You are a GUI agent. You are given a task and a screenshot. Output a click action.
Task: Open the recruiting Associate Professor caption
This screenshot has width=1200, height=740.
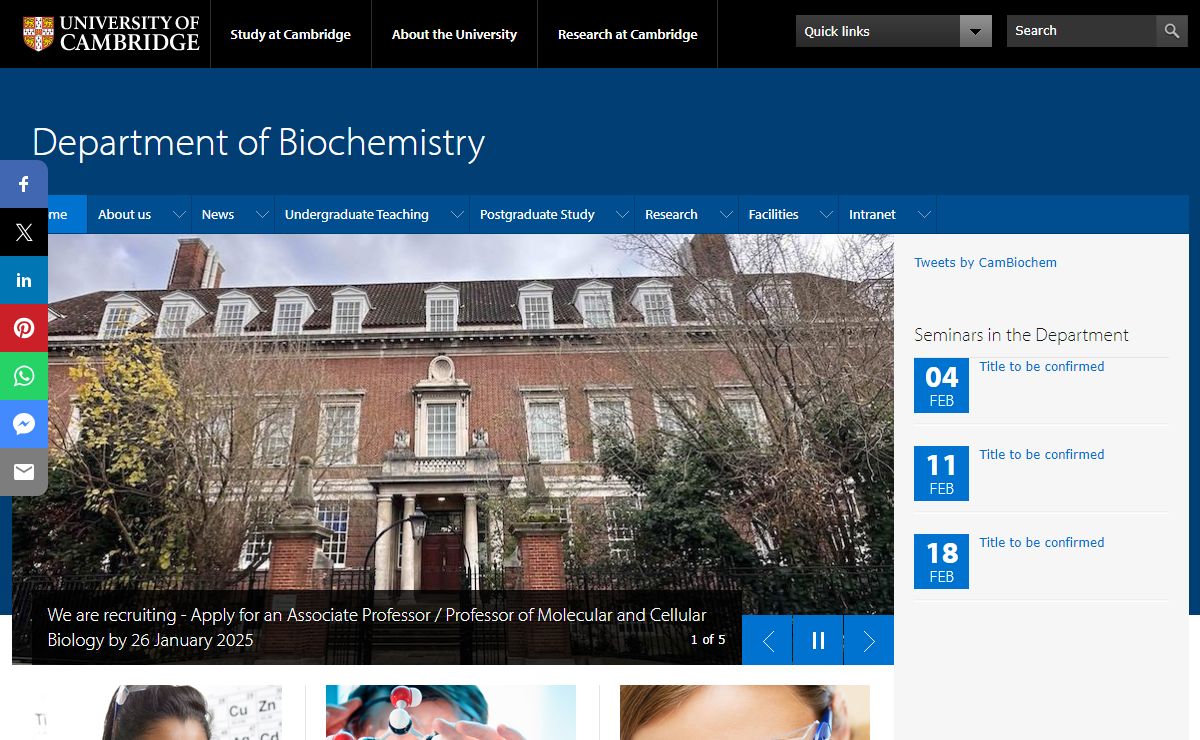pos(377,627)
